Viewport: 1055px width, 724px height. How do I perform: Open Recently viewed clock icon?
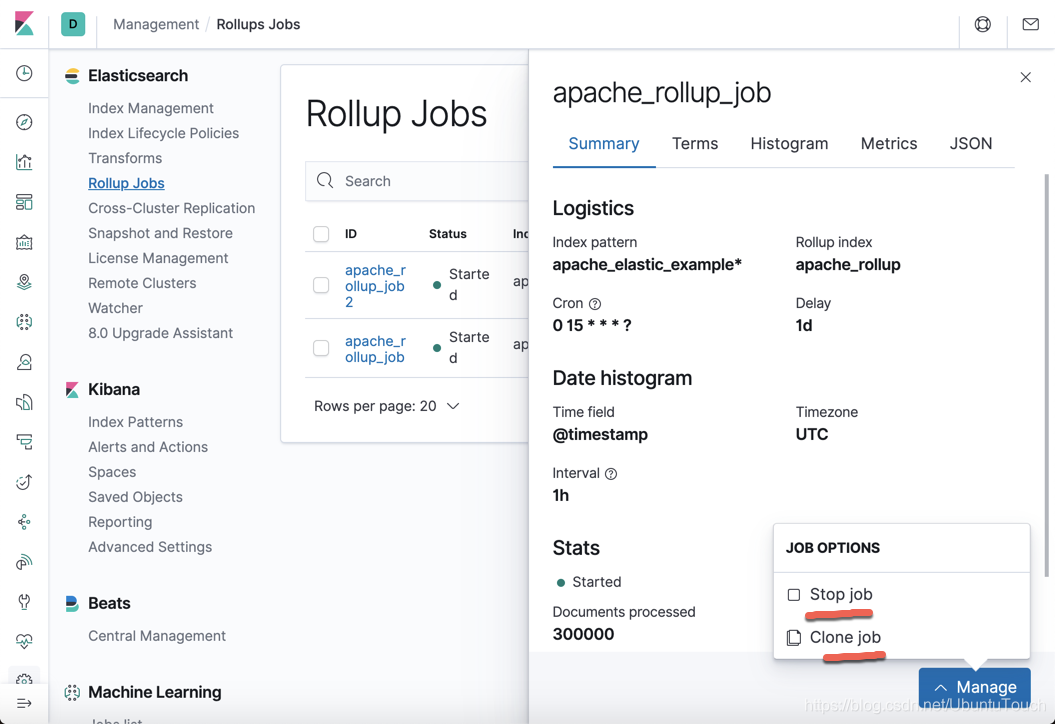(x=24, y=73)
